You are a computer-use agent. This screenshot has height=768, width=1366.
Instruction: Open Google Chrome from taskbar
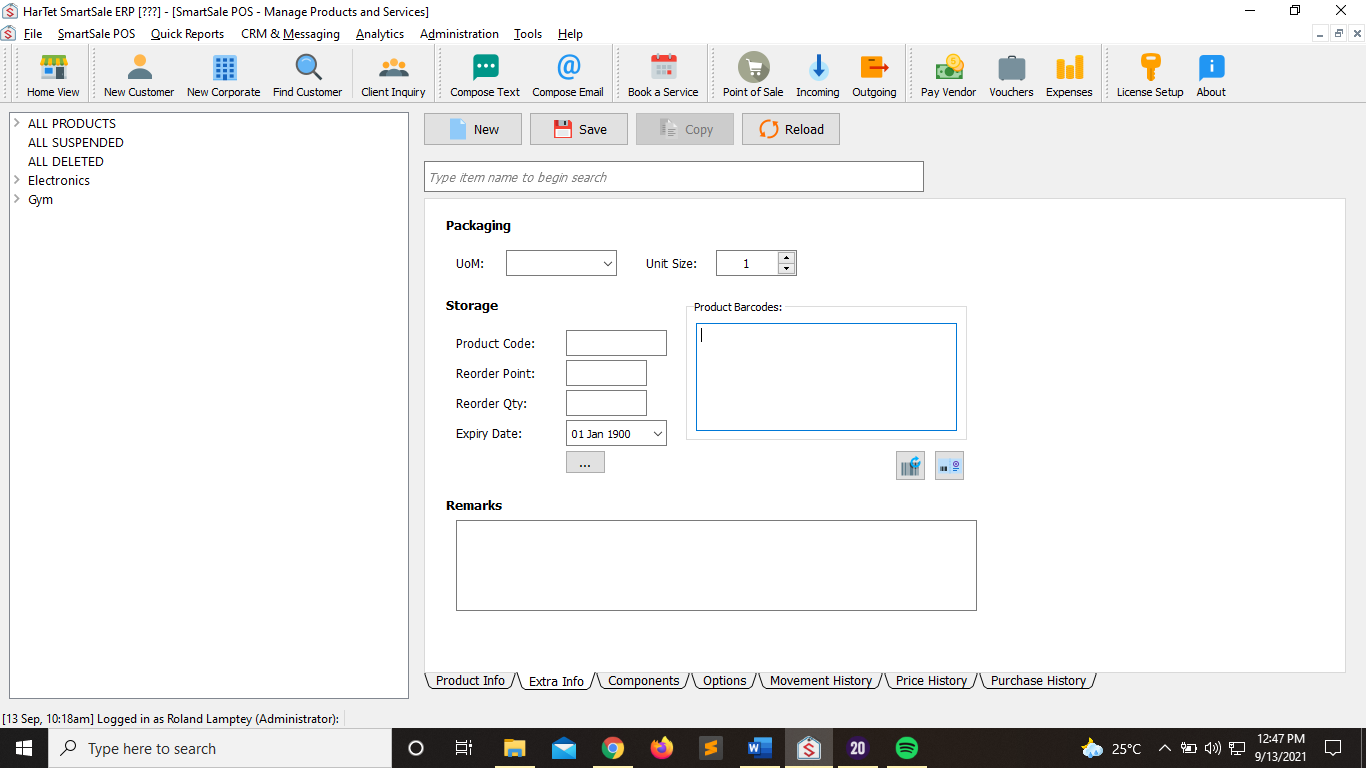tap(613, 748)
